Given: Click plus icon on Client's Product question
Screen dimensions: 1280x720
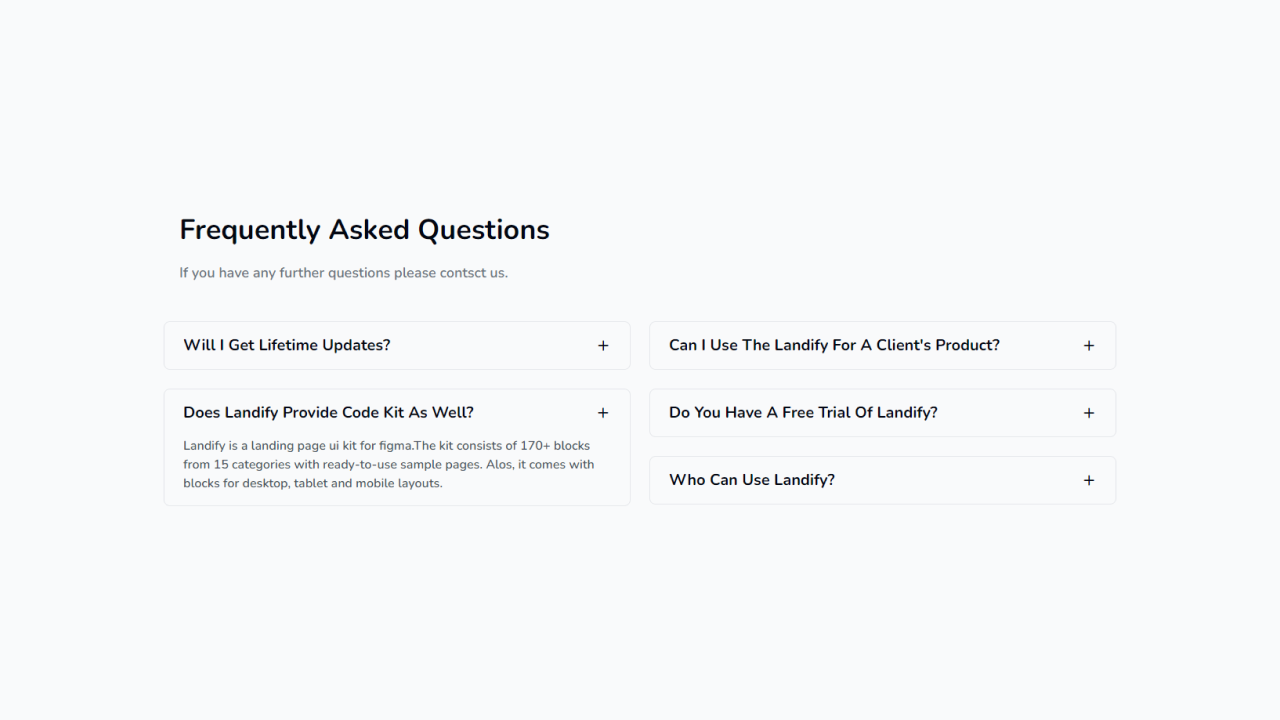Looking at the screenshot, I should 1089,346.
